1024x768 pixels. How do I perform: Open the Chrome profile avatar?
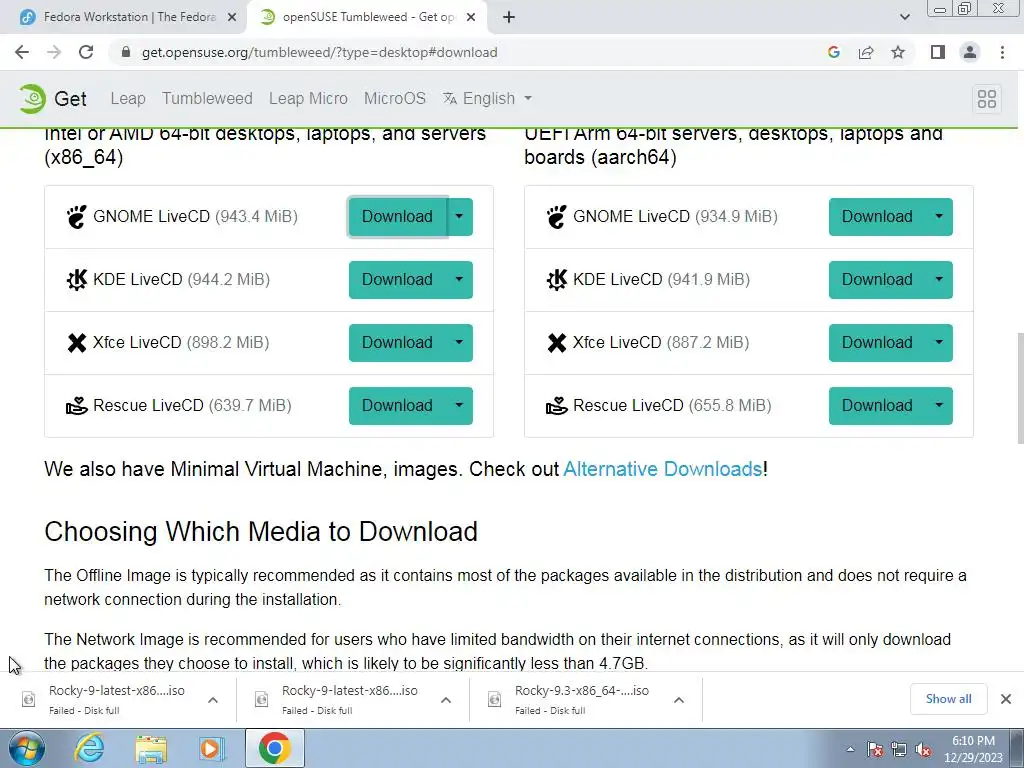(970, 52)
